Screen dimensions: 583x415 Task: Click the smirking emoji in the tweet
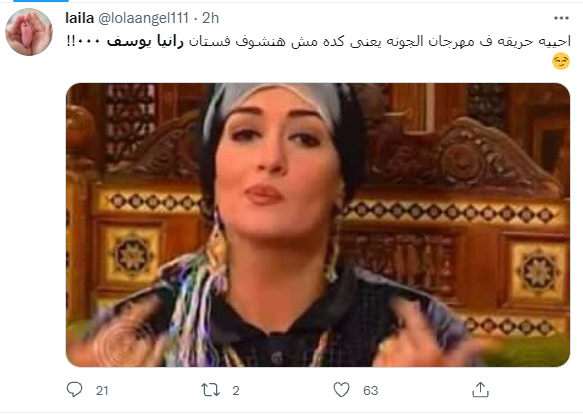tap(561, 61)
